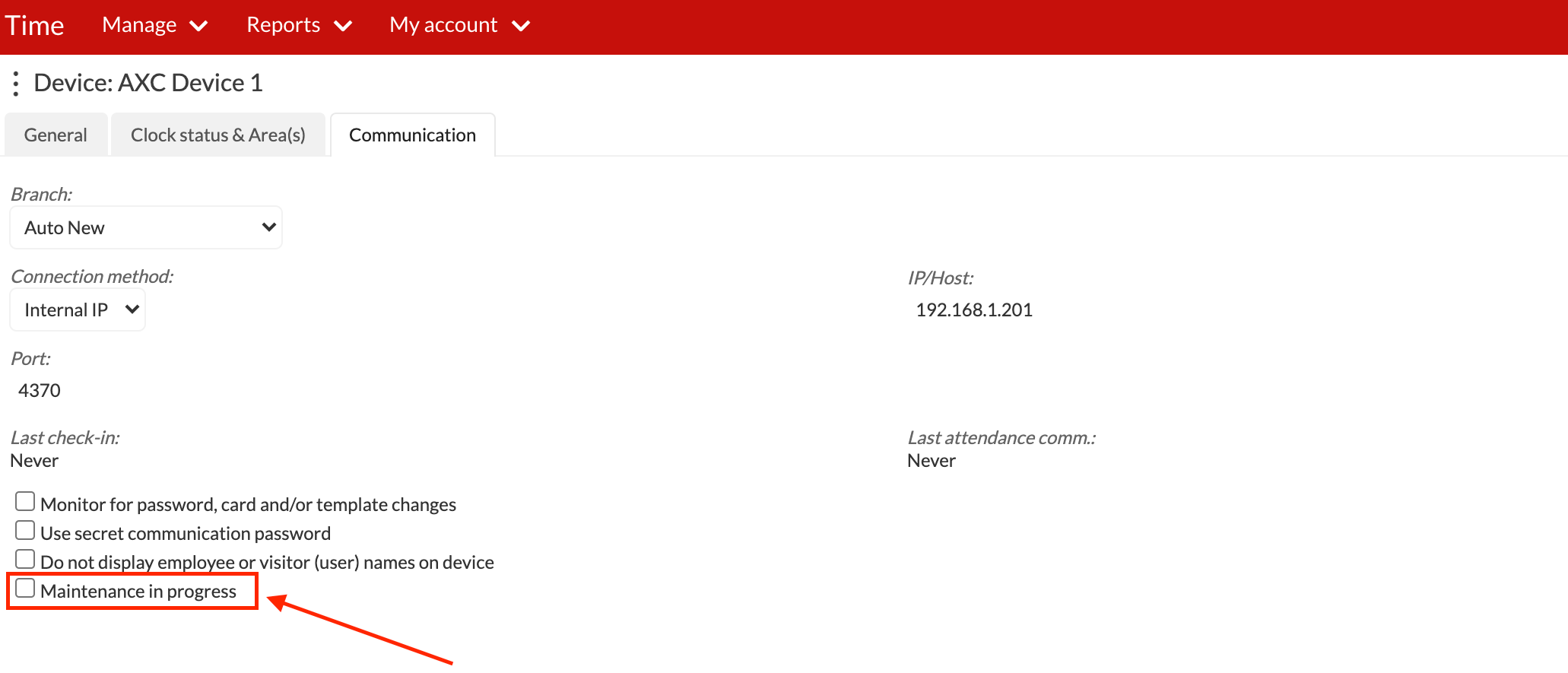Switch to Clock status & Area(s) tab
This screenshot has width=1568, height=673.
tap(218, 135)
